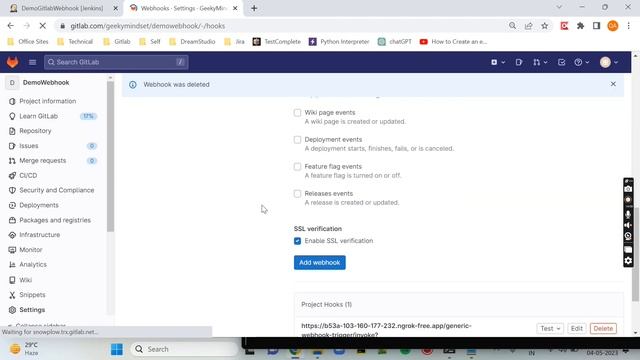Screen dimensions: 640x360
Task: Open the Office Sites bookmark folder
Action: [x=28, y=42]
